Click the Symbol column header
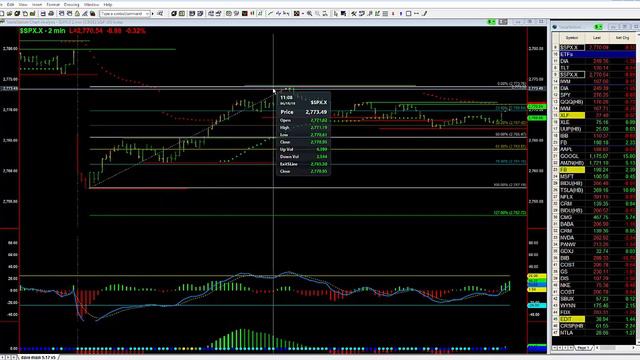 (572, 38)
